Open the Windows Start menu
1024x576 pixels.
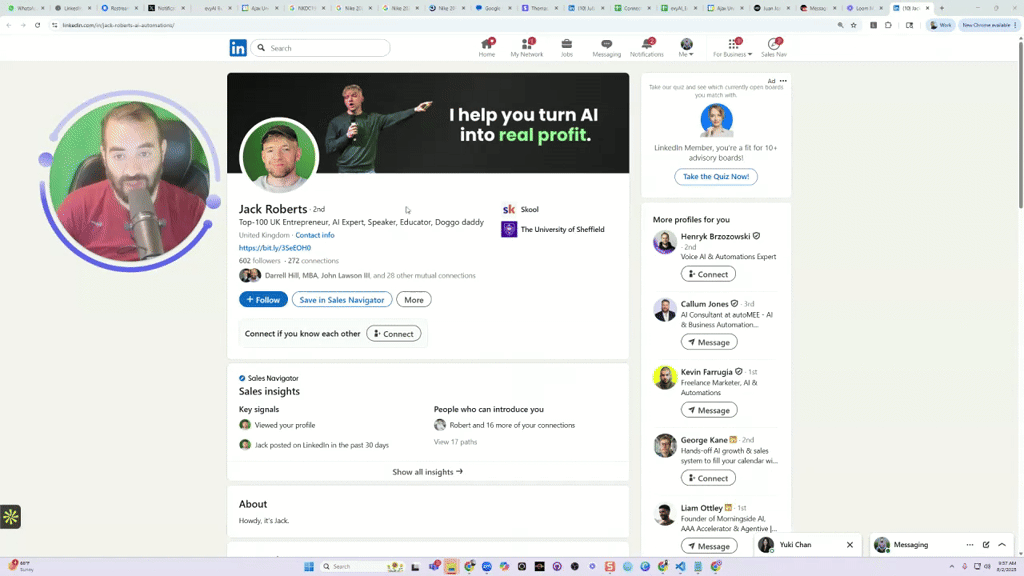coord(309,566)
